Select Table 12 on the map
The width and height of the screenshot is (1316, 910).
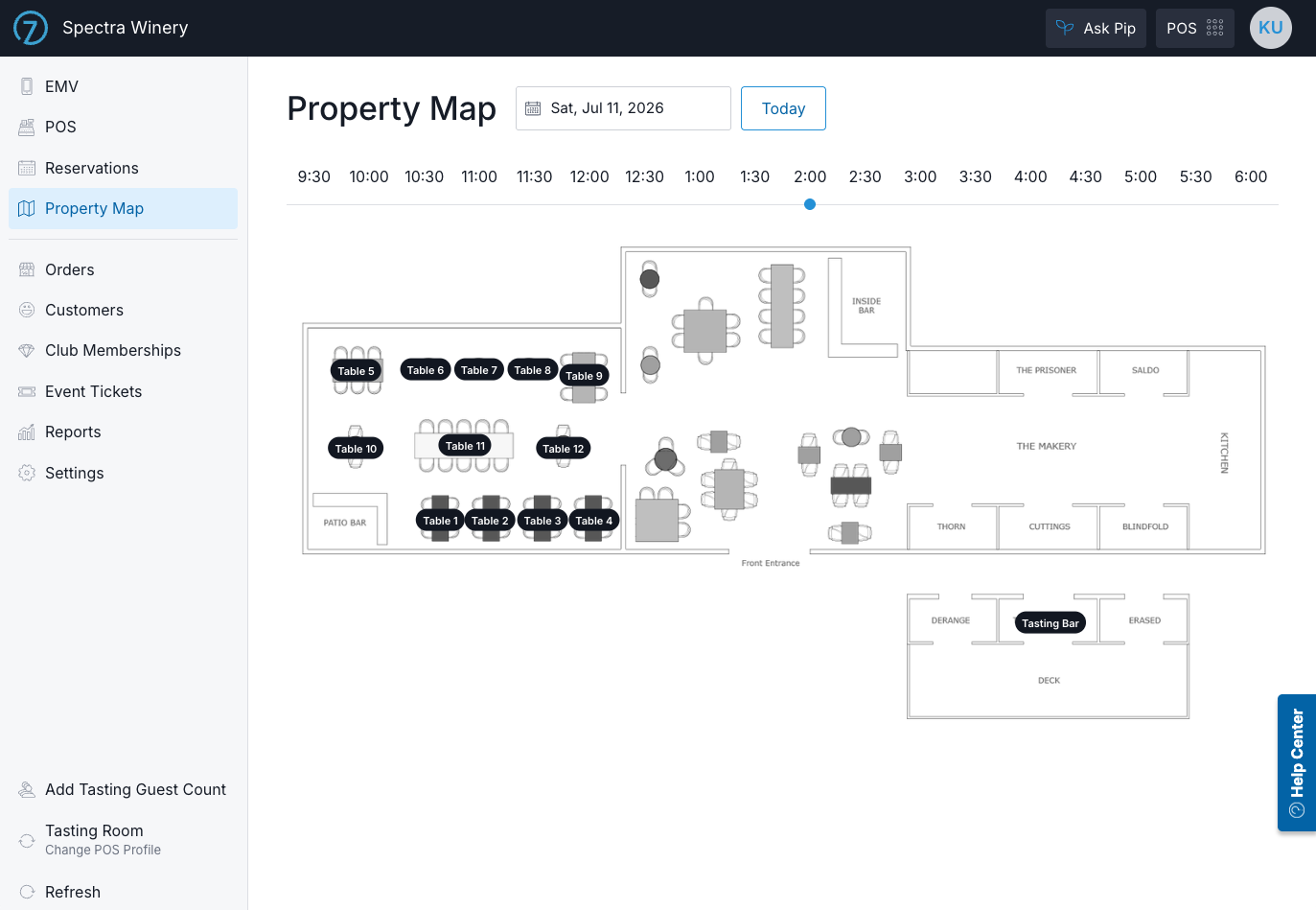[564, 449]
